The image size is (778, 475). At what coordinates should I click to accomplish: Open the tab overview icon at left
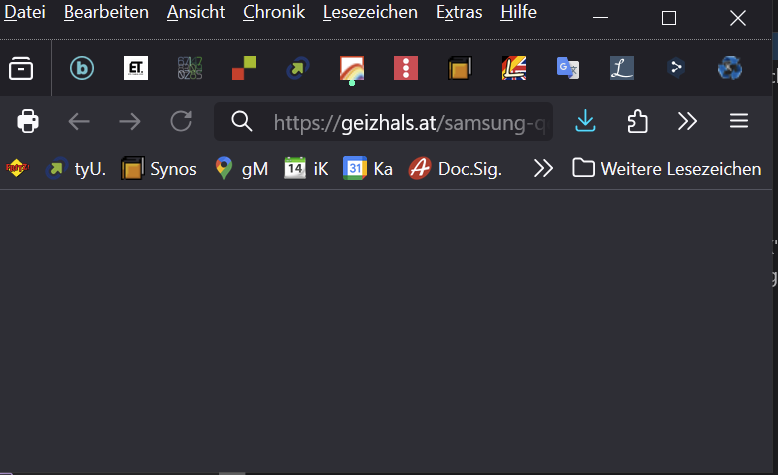[x=21, y=68]
